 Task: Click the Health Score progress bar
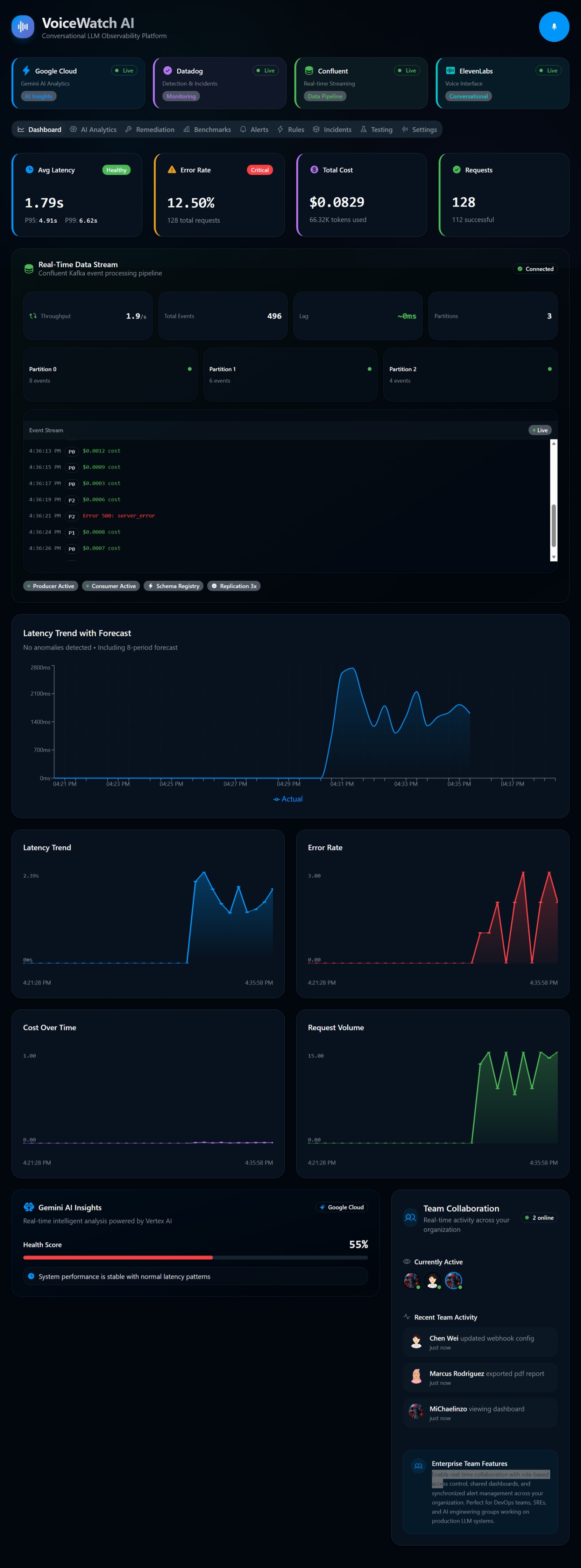195,1257
